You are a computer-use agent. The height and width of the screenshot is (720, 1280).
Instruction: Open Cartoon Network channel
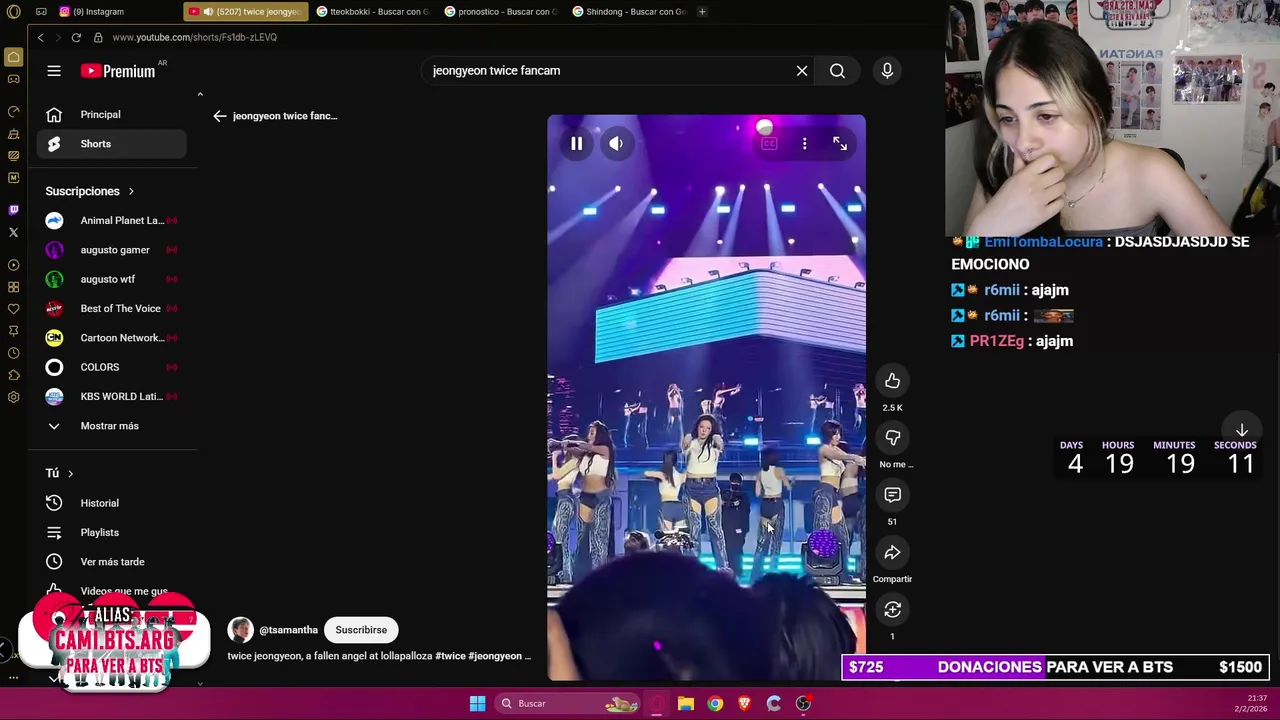(112, 338)
